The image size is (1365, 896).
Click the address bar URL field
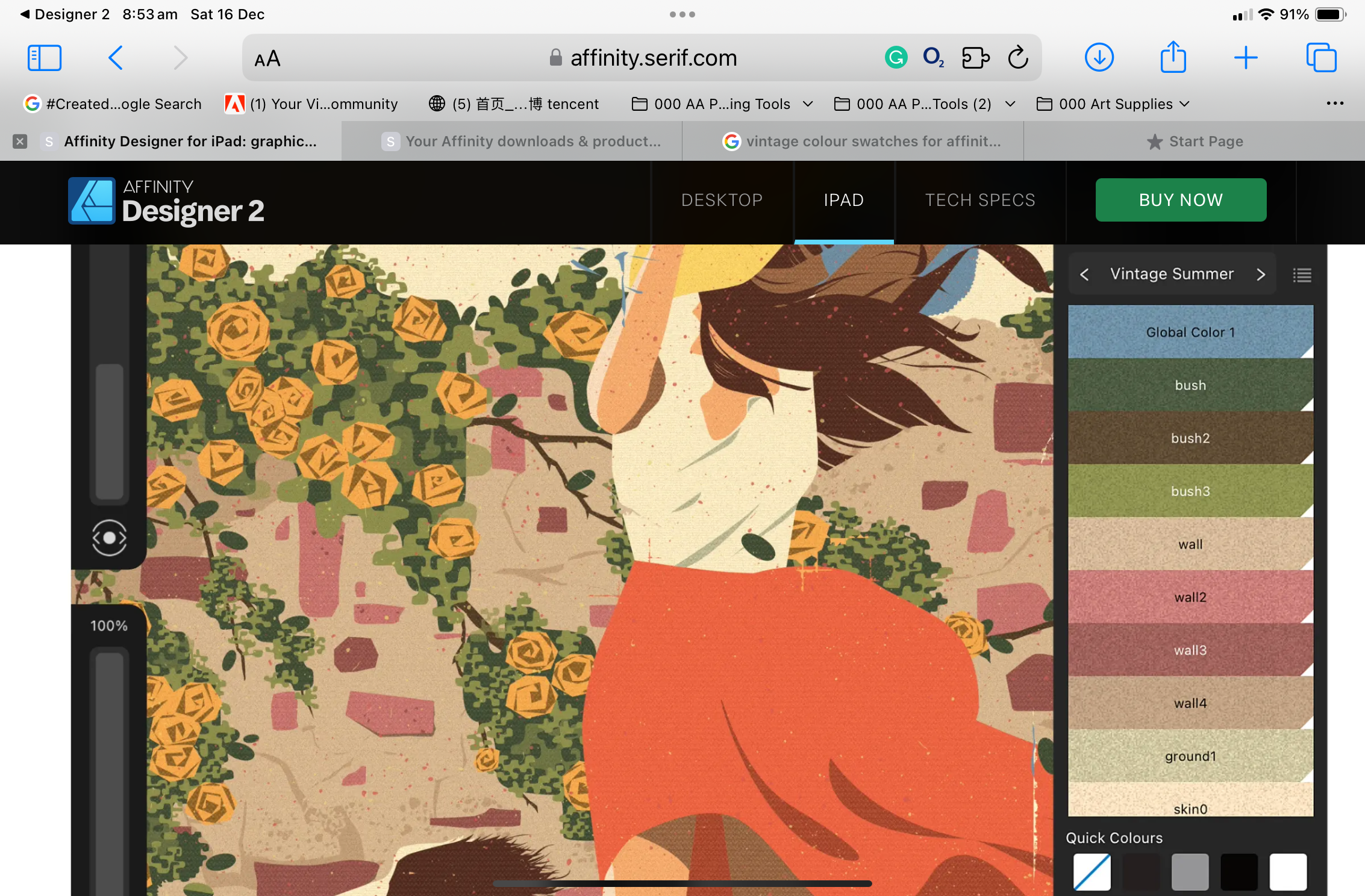(642, 58)
